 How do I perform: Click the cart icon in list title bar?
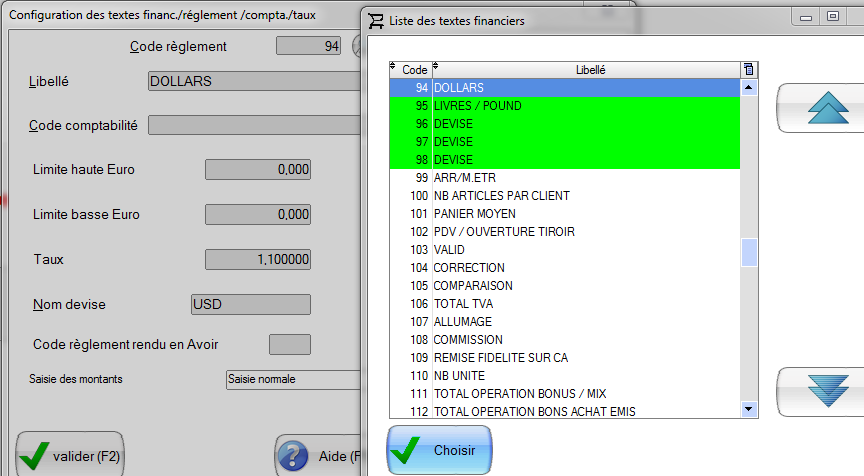click(x=375, y=20)
